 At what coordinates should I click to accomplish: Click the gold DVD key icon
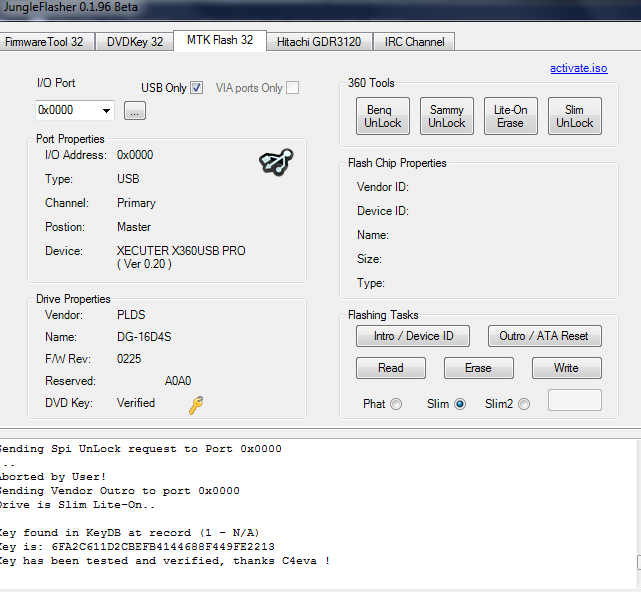tap(196, 405)
